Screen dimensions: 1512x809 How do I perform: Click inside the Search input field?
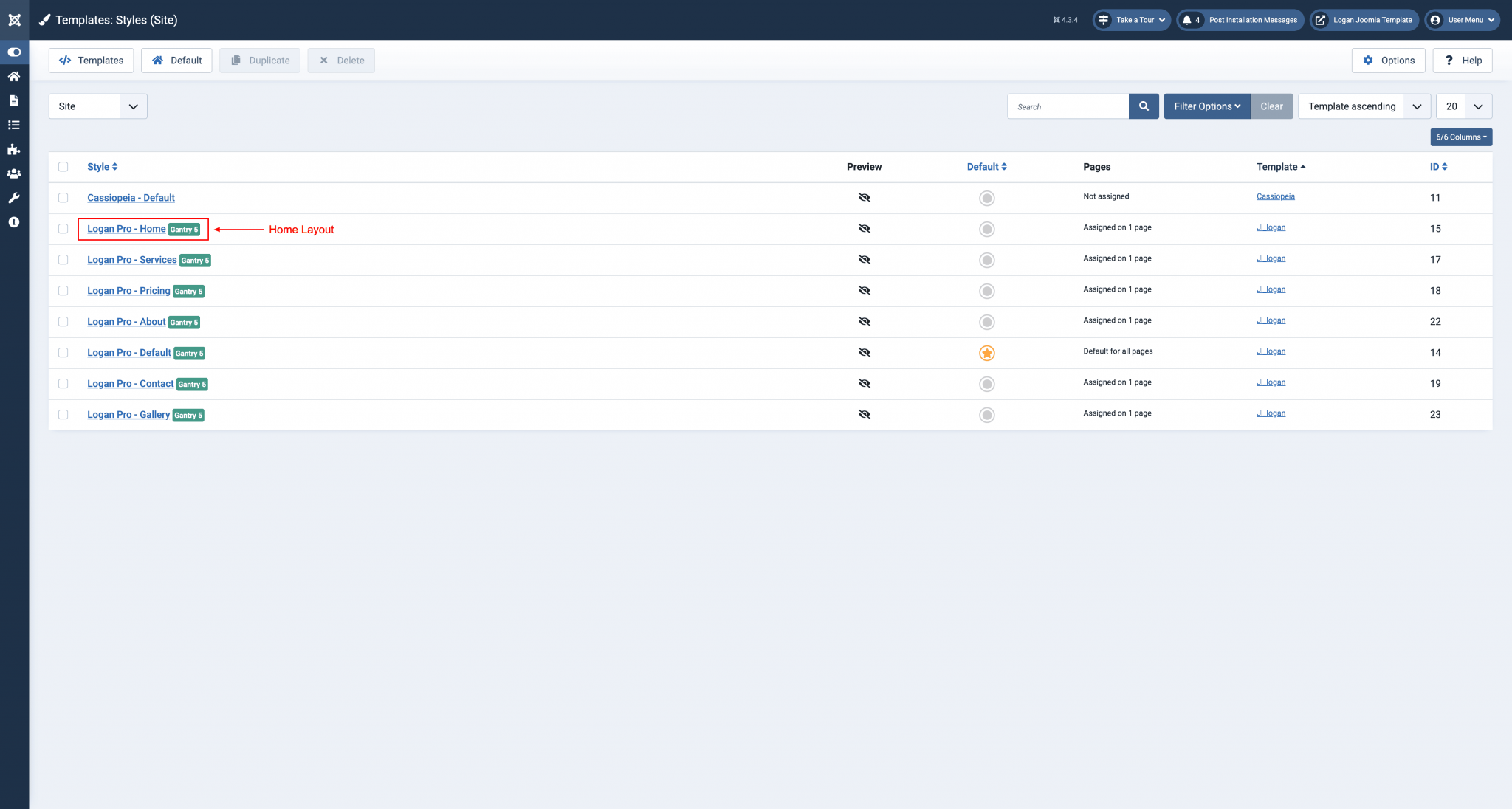pyautogui.click(x=1067, y=106)
